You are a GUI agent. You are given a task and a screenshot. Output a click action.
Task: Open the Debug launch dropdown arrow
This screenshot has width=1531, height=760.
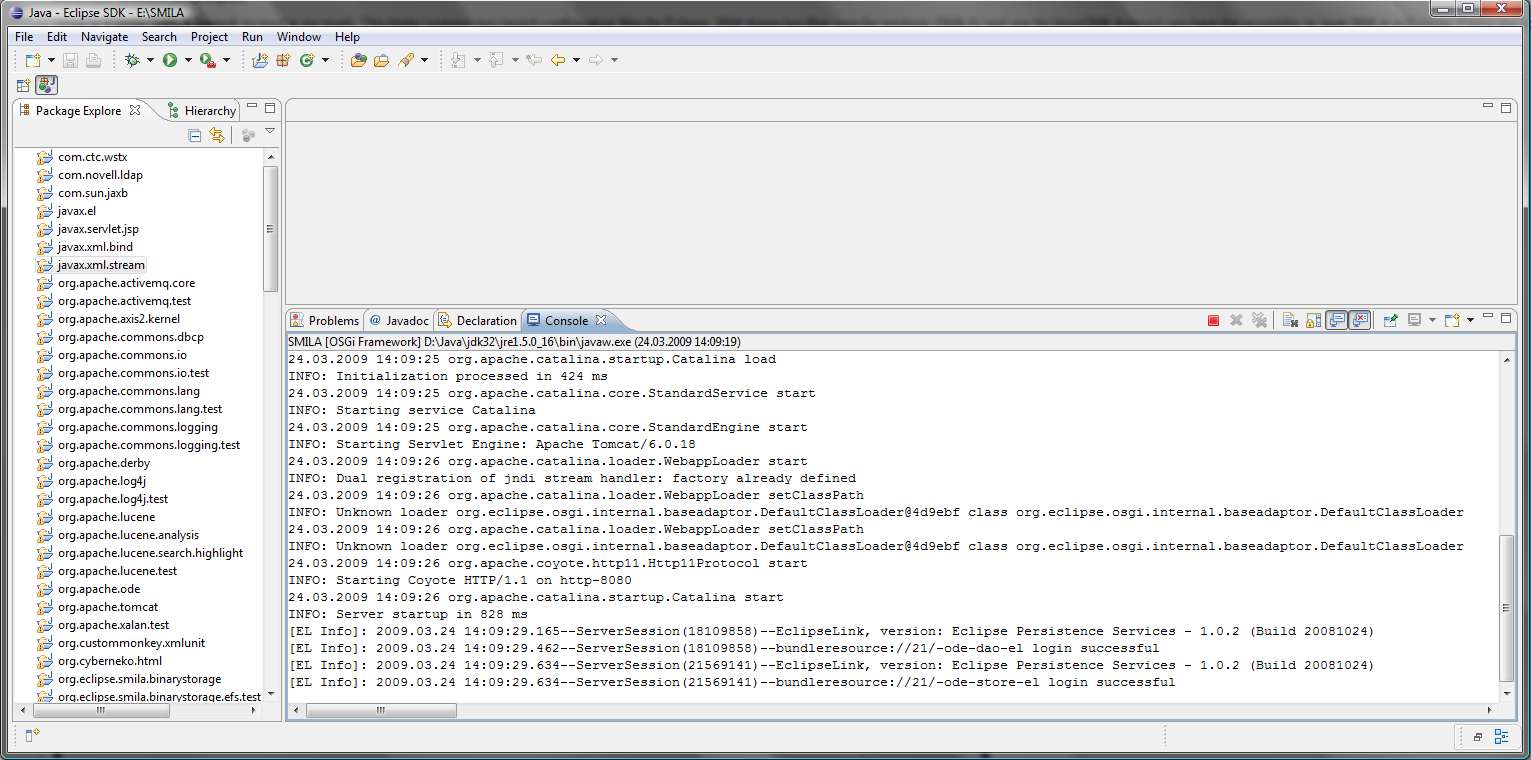[149, 61]
